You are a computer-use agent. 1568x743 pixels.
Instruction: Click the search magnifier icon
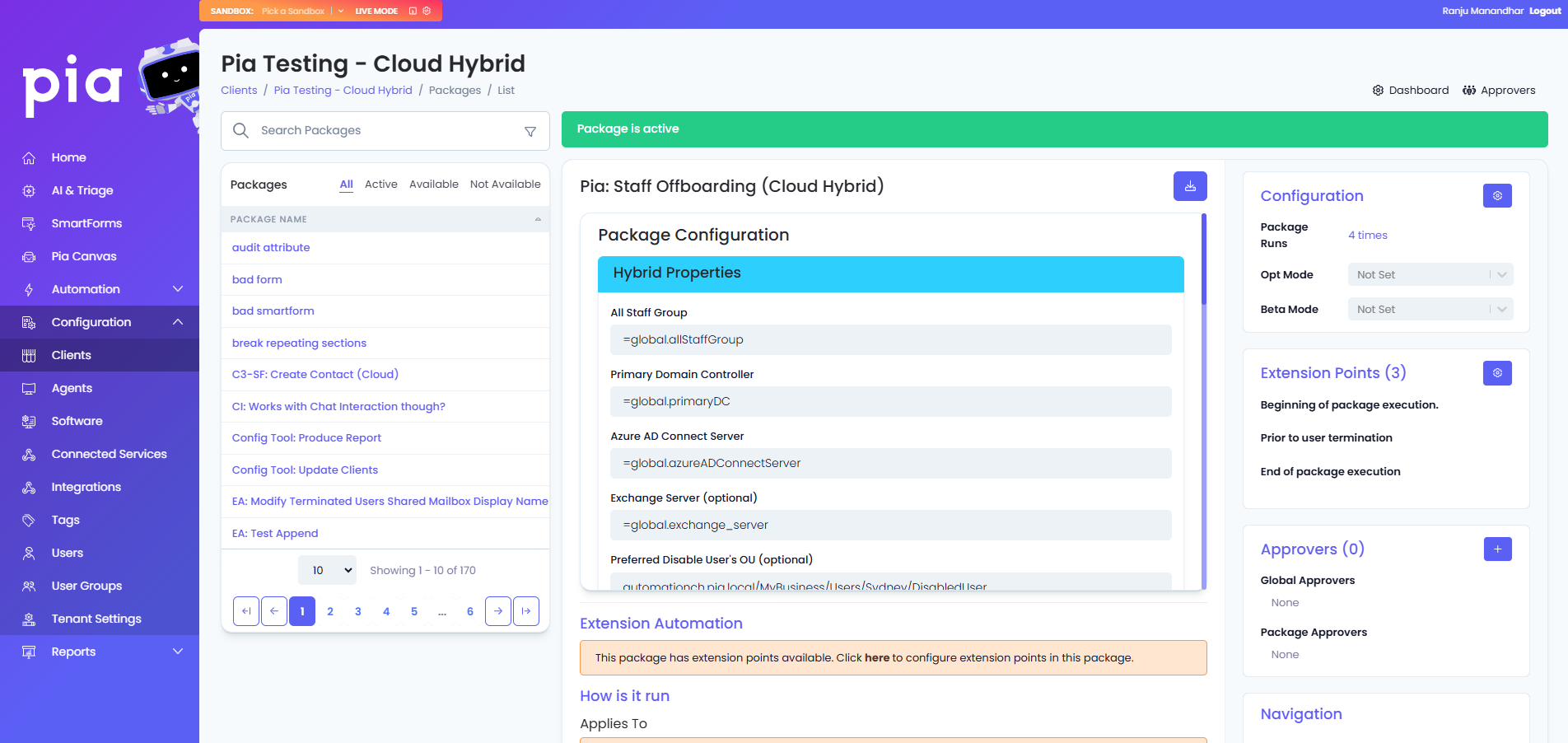[240, 130]
